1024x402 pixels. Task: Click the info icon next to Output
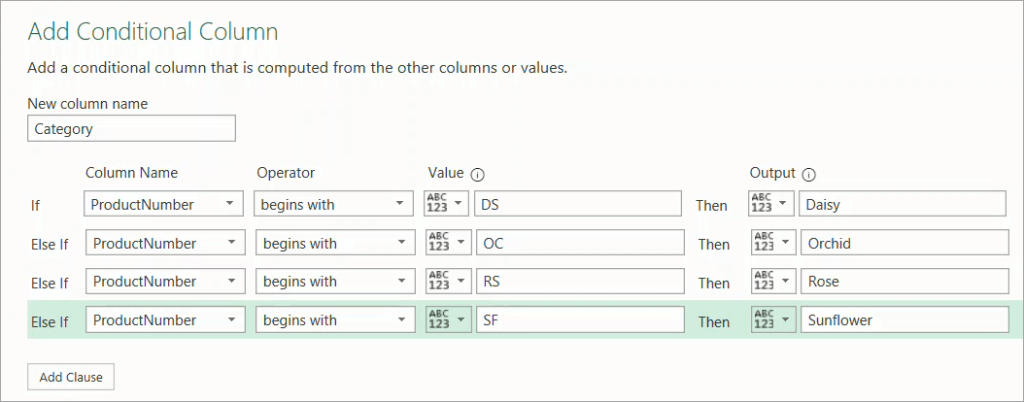810,174
